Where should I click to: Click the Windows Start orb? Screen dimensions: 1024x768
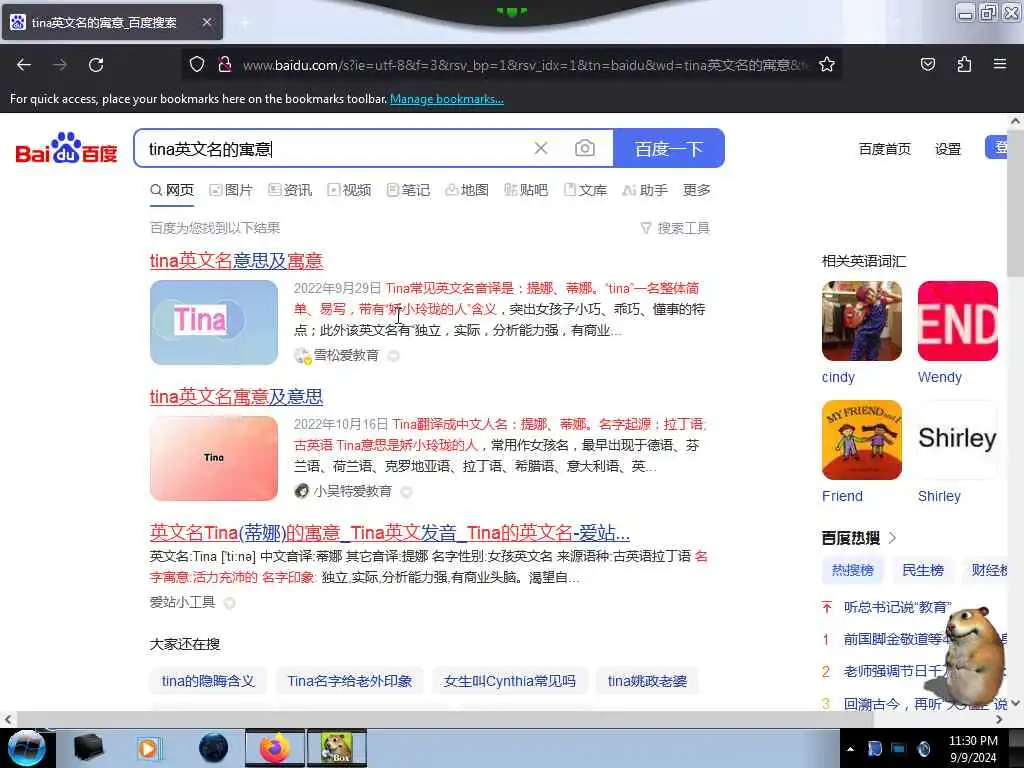tap(25, 748)
